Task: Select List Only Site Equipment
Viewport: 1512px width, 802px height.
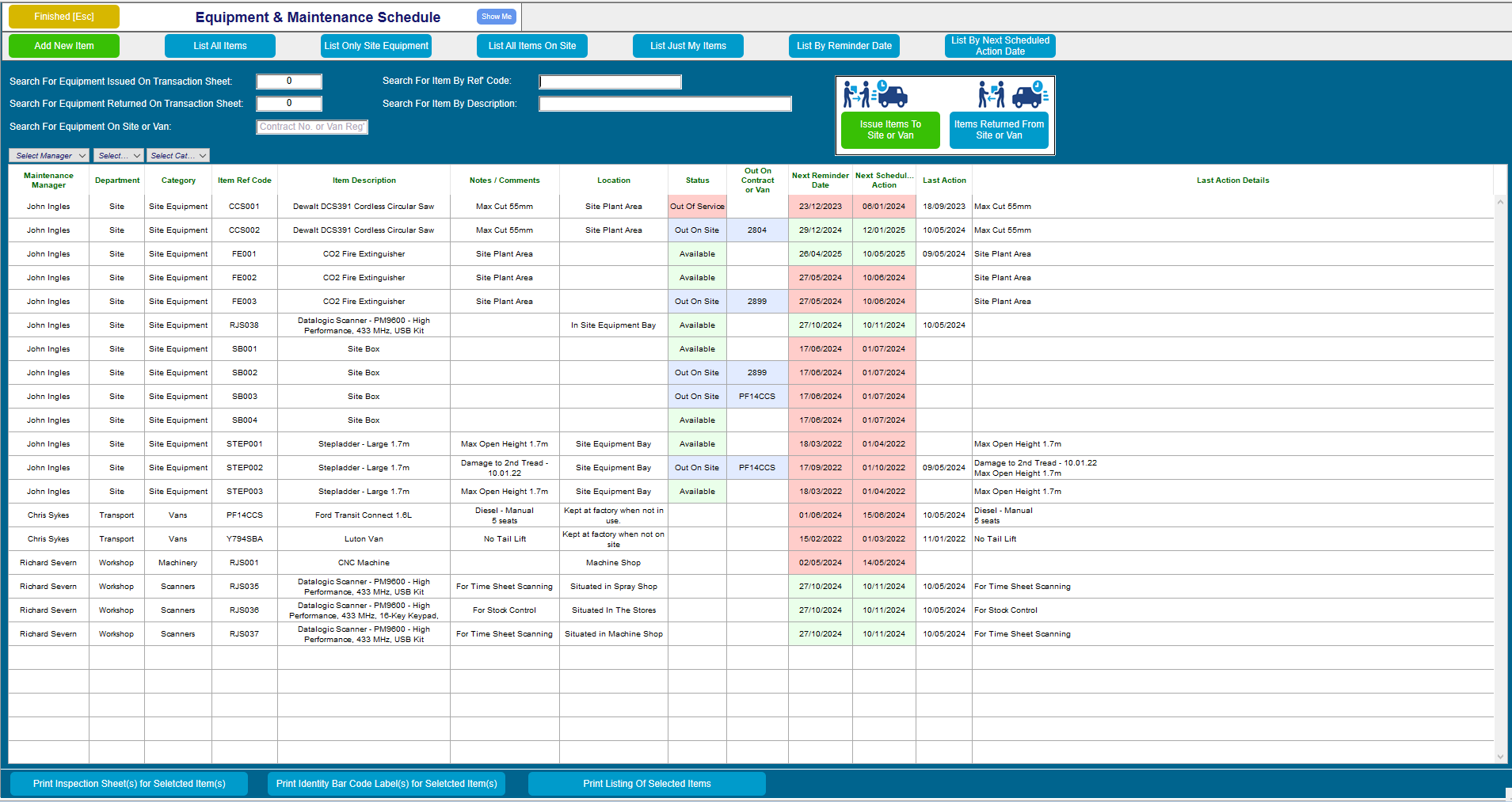Action: 375,45
